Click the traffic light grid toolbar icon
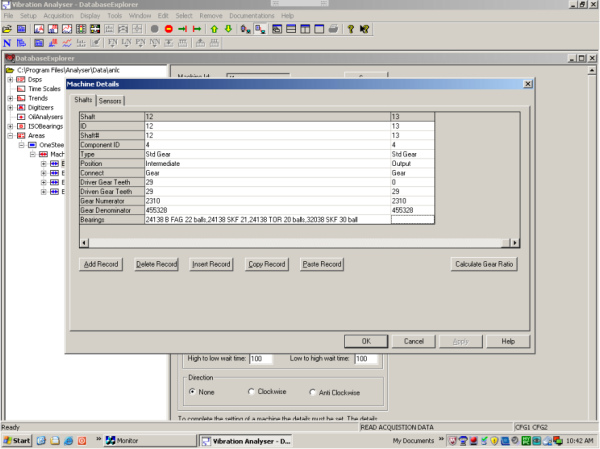 [x=81, y=29]
